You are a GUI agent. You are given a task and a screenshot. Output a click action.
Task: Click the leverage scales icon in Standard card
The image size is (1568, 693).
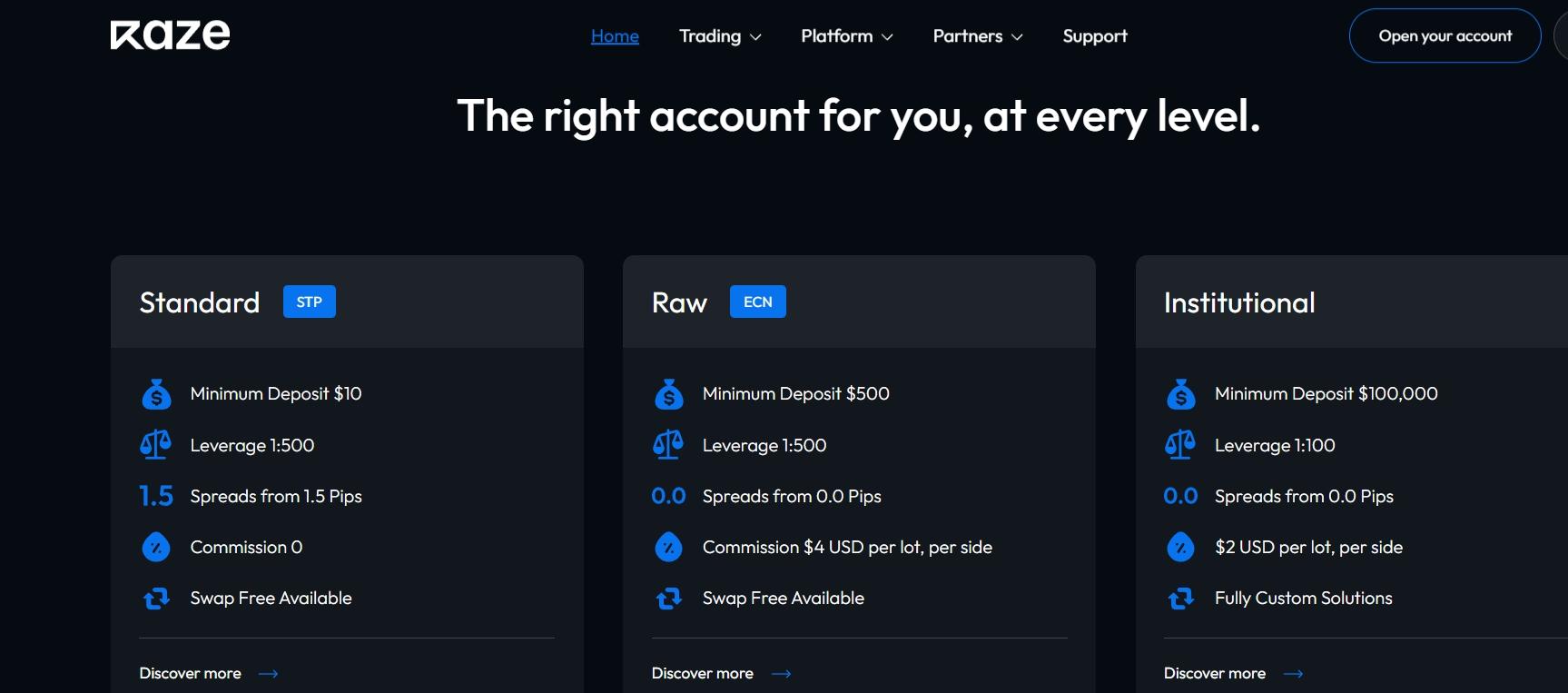point(156,445)
